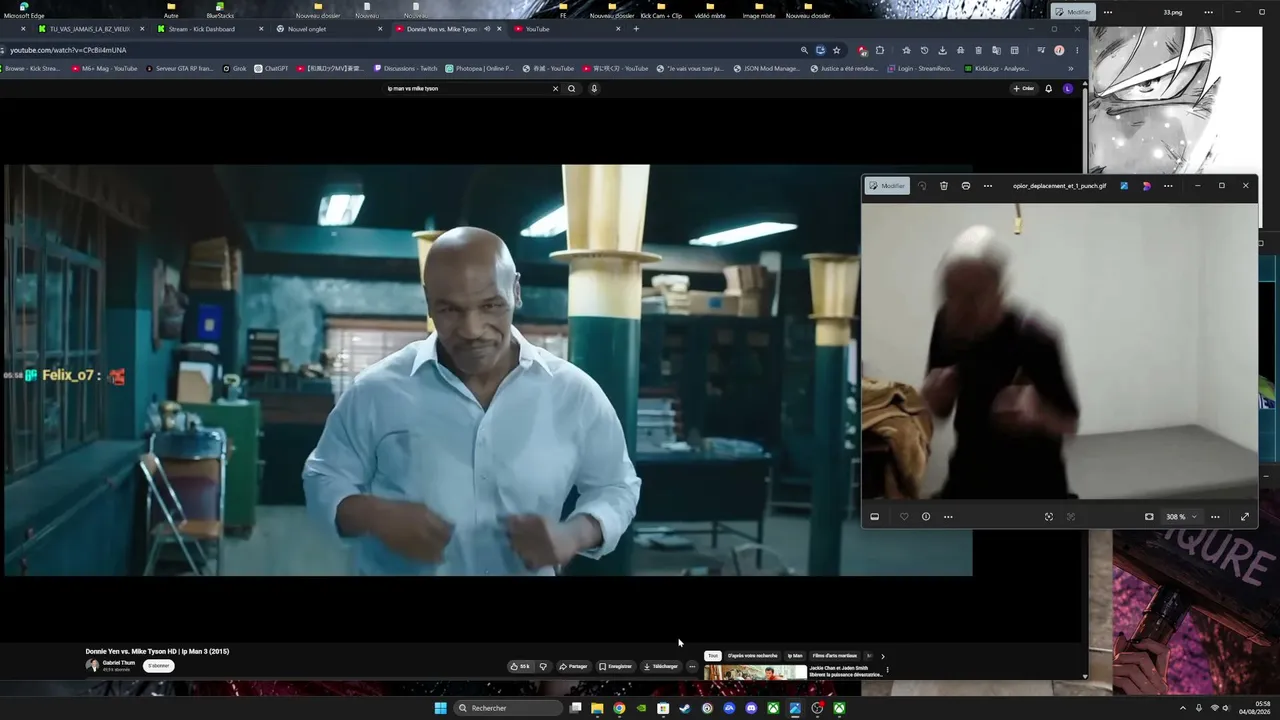Show next filter chips with the arrow

click(882, 656)
